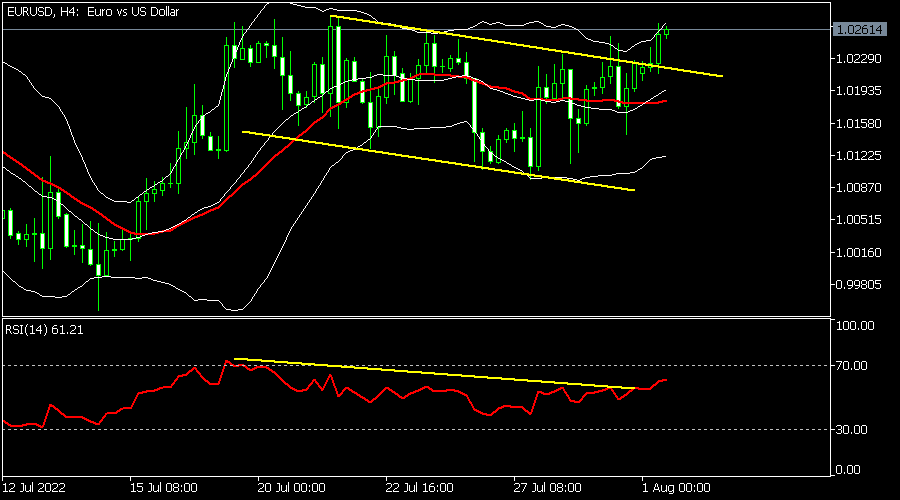
Task: Click the "22 Jul 16:00" time label
Action: click(x=420, y=488)
